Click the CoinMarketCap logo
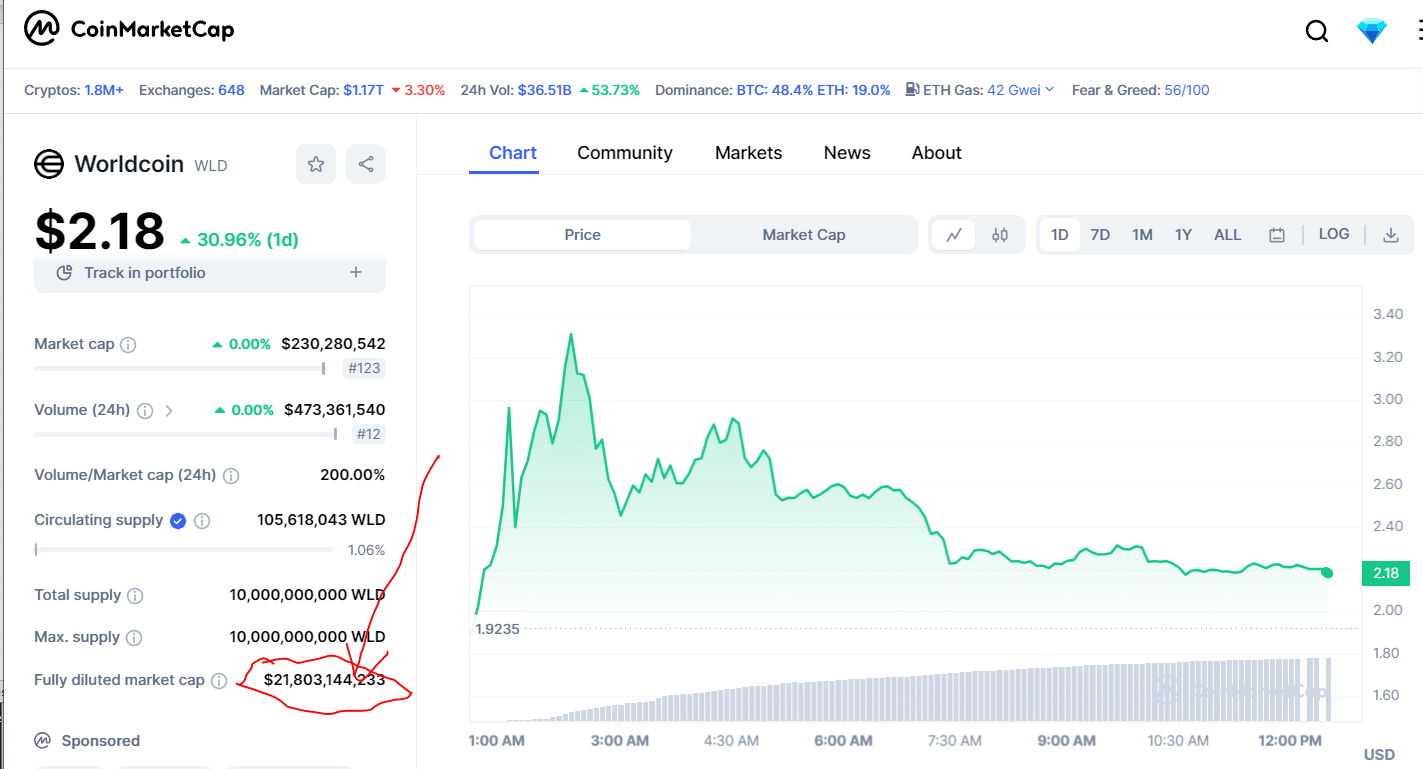The height and width of the screenshot is (769, 1423). pyautogui.click(x=129, y=30)
